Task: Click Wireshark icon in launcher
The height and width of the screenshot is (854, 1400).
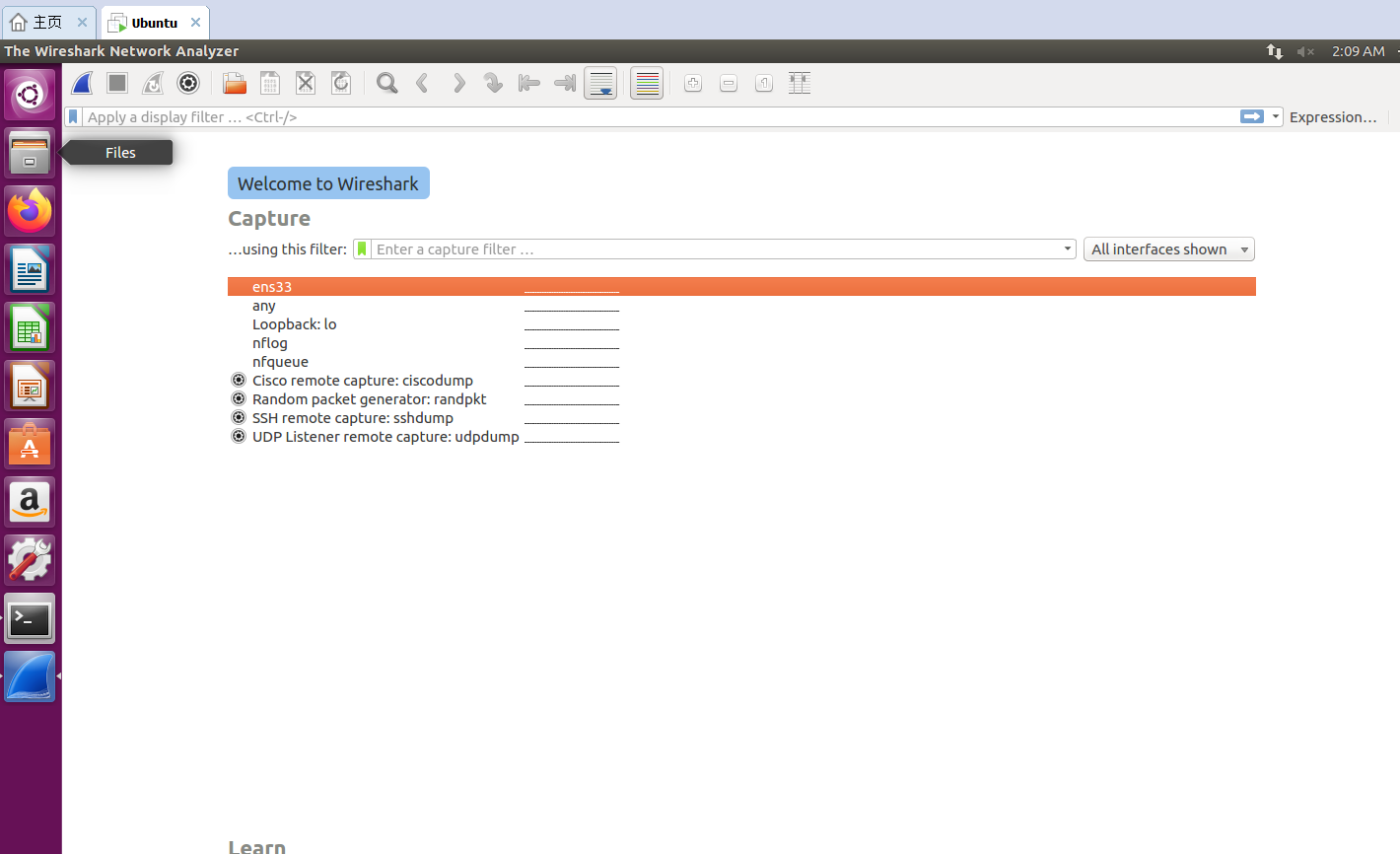Action: [x=30, y=677]
